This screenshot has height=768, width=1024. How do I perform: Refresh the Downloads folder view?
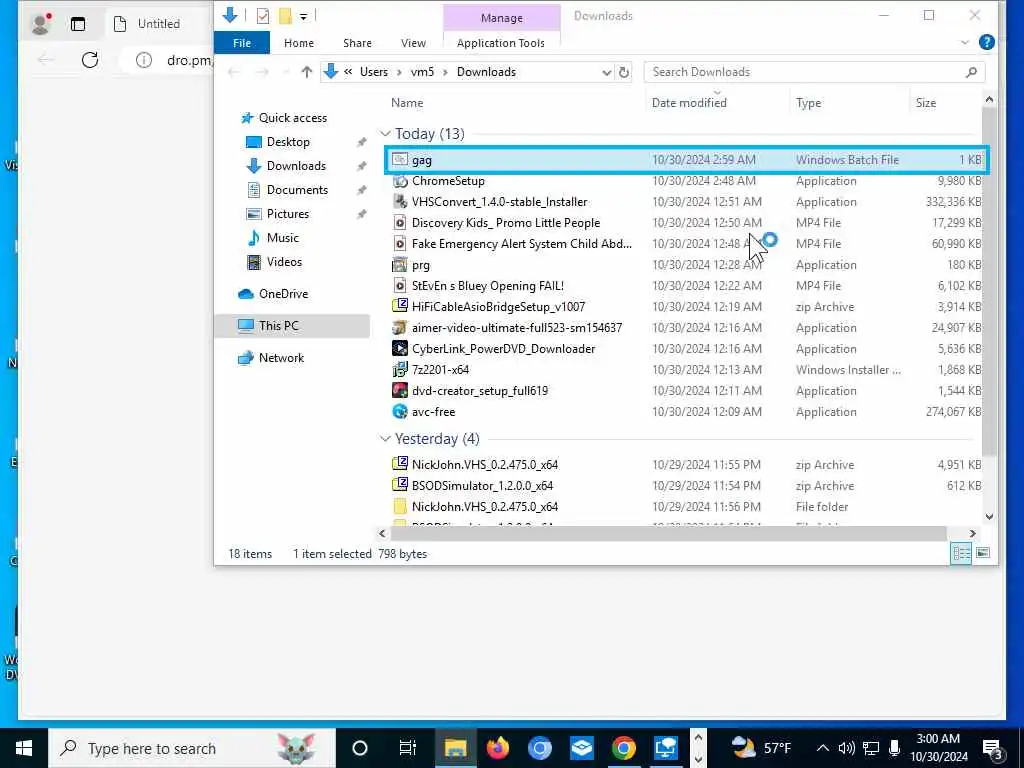click(x=624, y=72)
